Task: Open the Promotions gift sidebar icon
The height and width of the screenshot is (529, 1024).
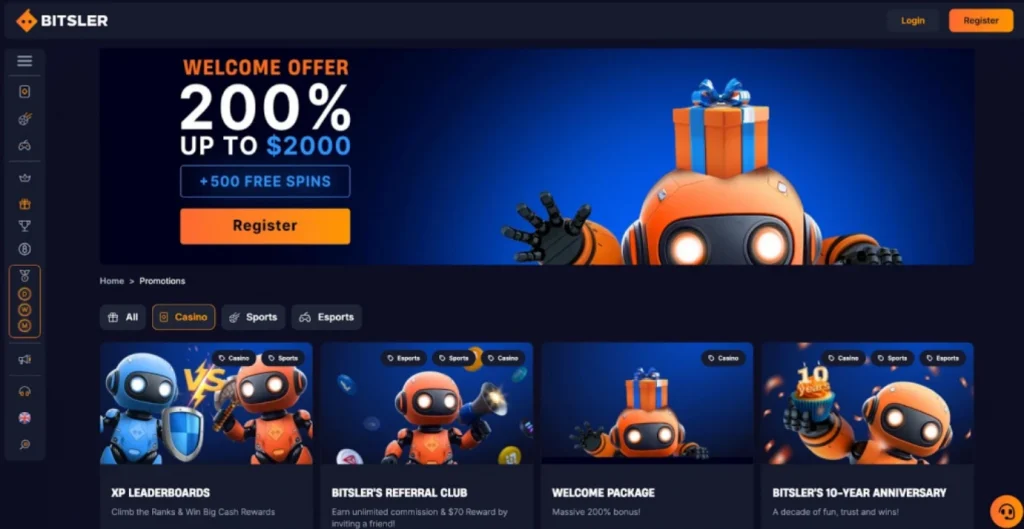Action: coord(25,204)
